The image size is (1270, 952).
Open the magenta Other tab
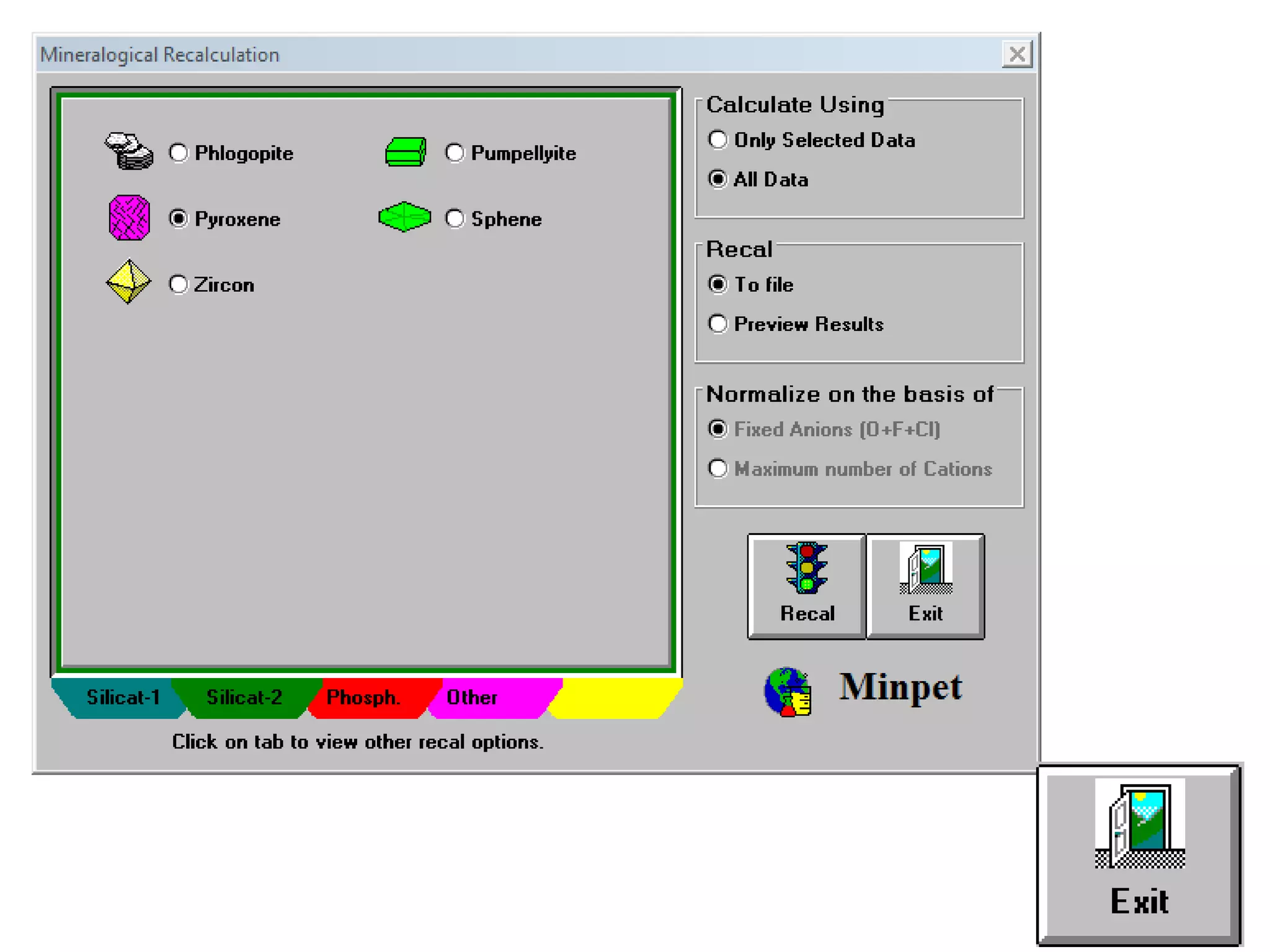coord(473,697)
